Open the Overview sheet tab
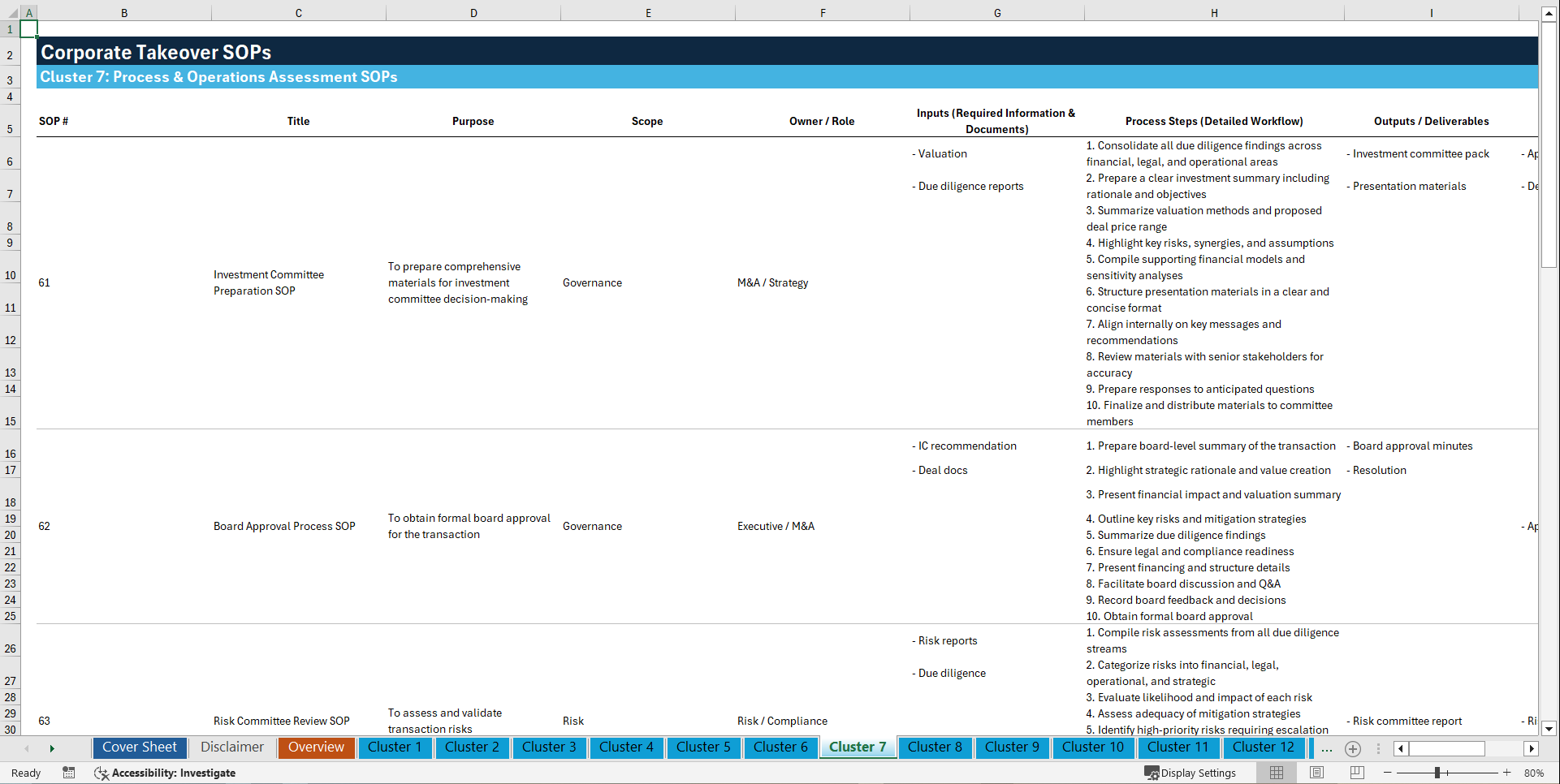 (x=316, y=747)
